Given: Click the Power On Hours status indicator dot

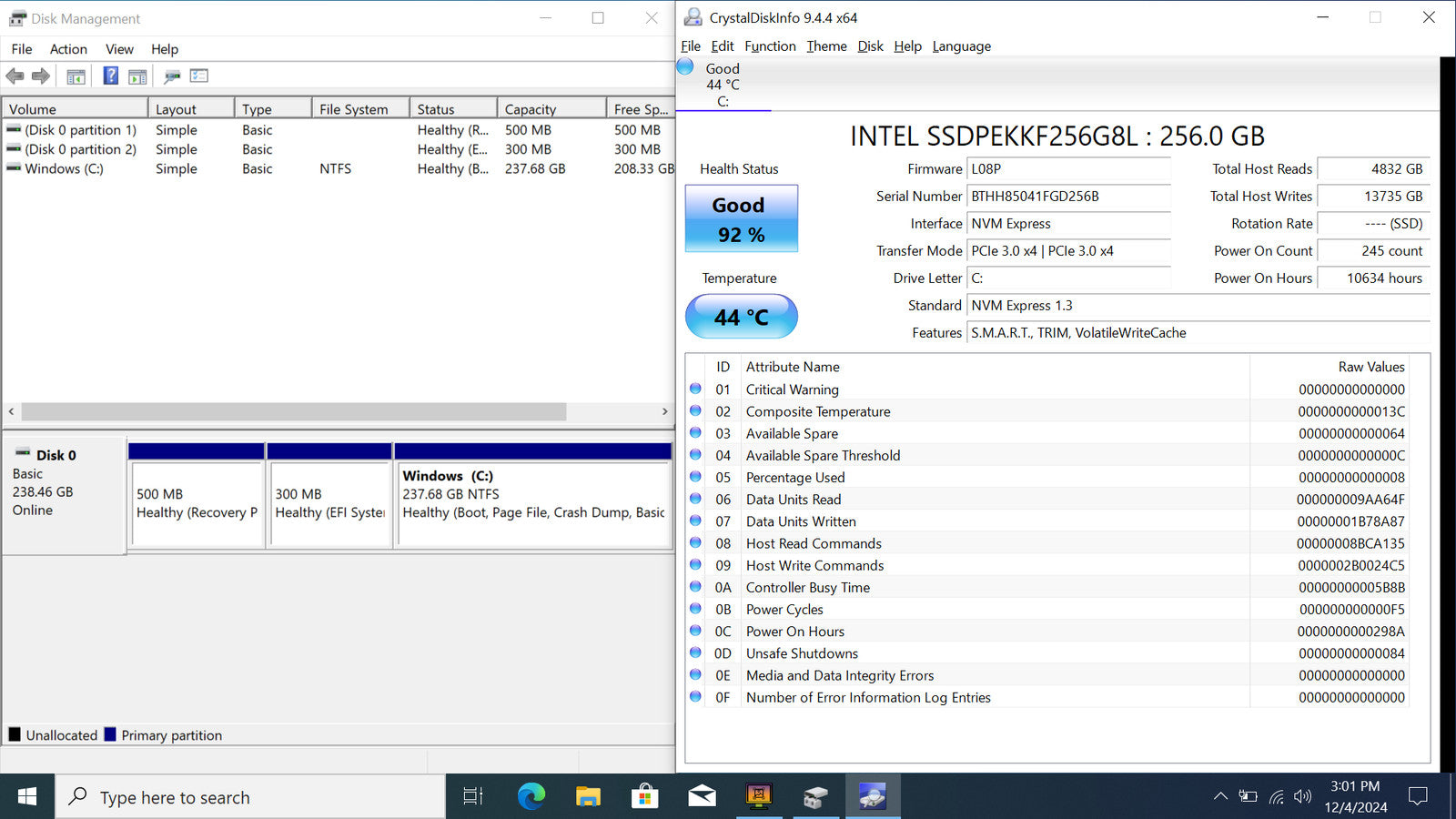Looking at the screenshot, I should [695, 631].
